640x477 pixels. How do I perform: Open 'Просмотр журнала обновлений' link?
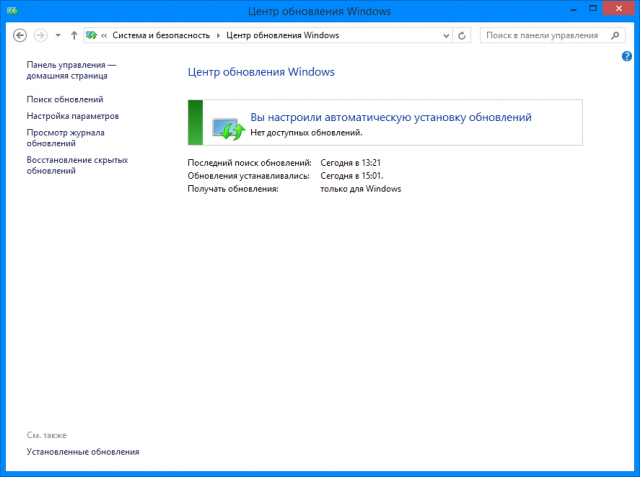(65, 138)
